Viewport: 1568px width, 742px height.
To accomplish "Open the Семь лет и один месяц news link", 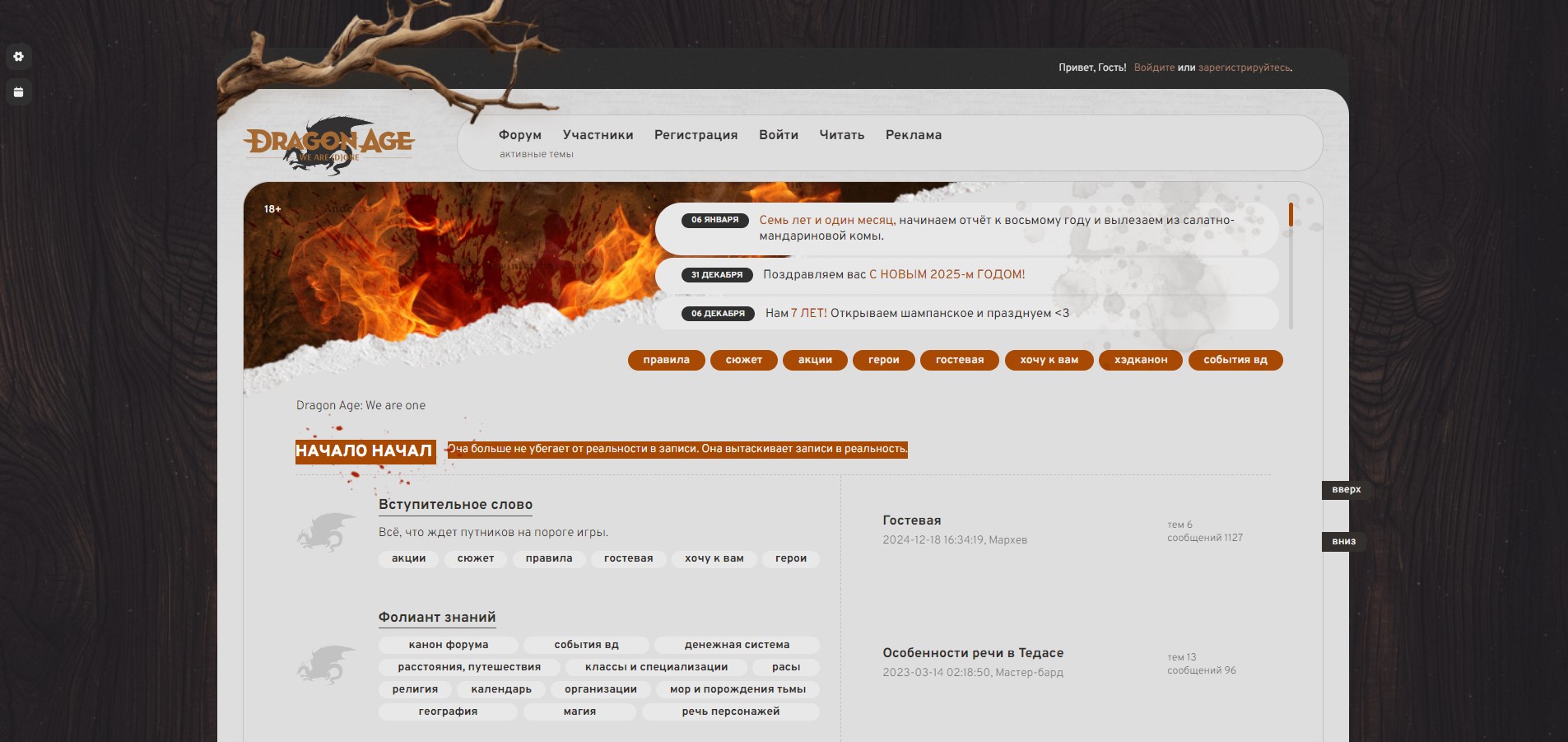I will 826,220.
